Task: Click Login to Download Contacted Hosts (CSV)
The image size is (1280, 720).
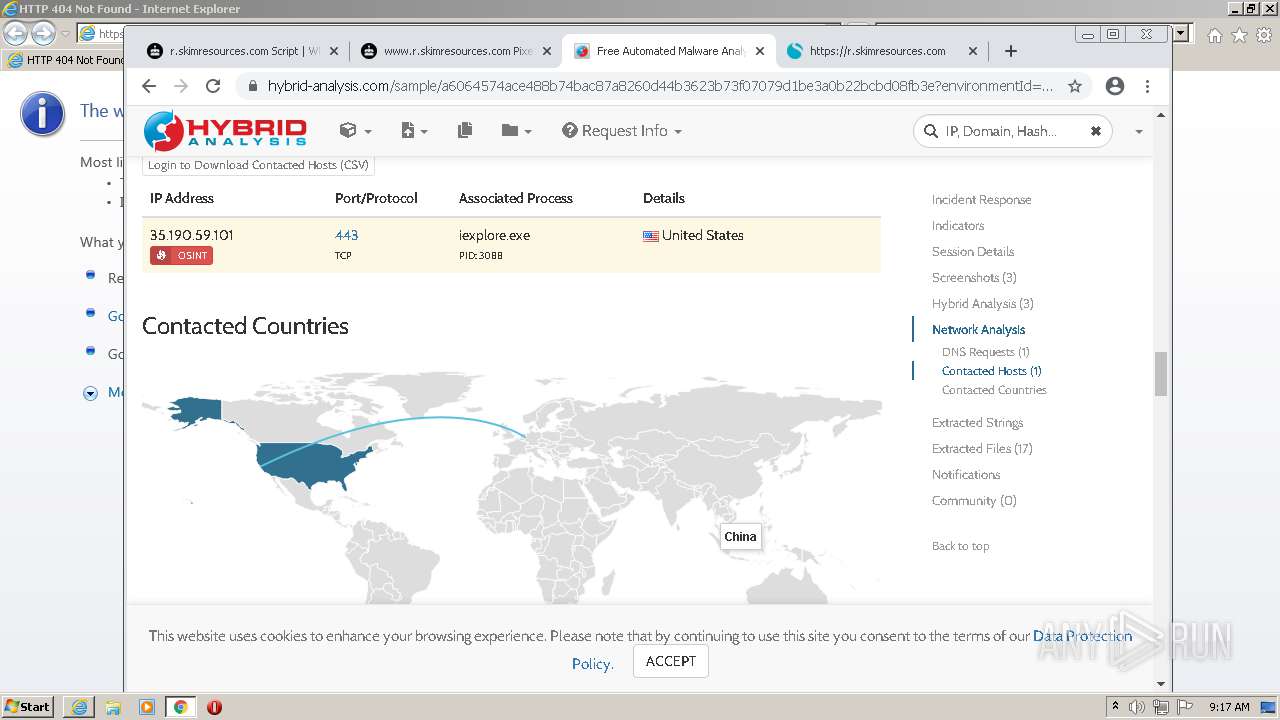Action: pos(258,165)
